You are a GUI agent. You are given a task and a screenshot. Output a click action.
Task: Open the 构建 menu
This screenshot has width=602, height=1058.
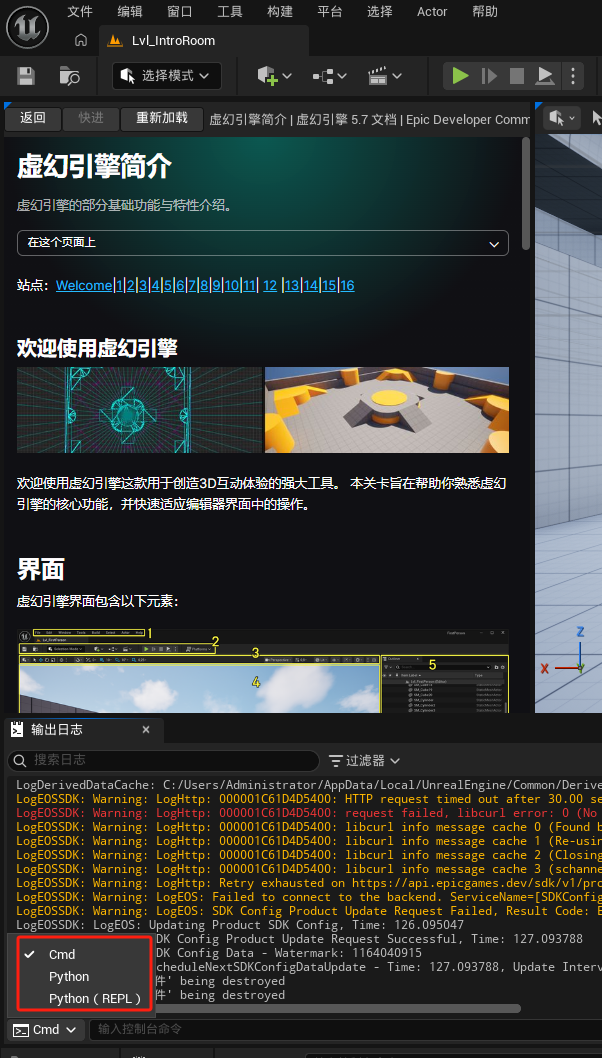(x=280, y=11)
